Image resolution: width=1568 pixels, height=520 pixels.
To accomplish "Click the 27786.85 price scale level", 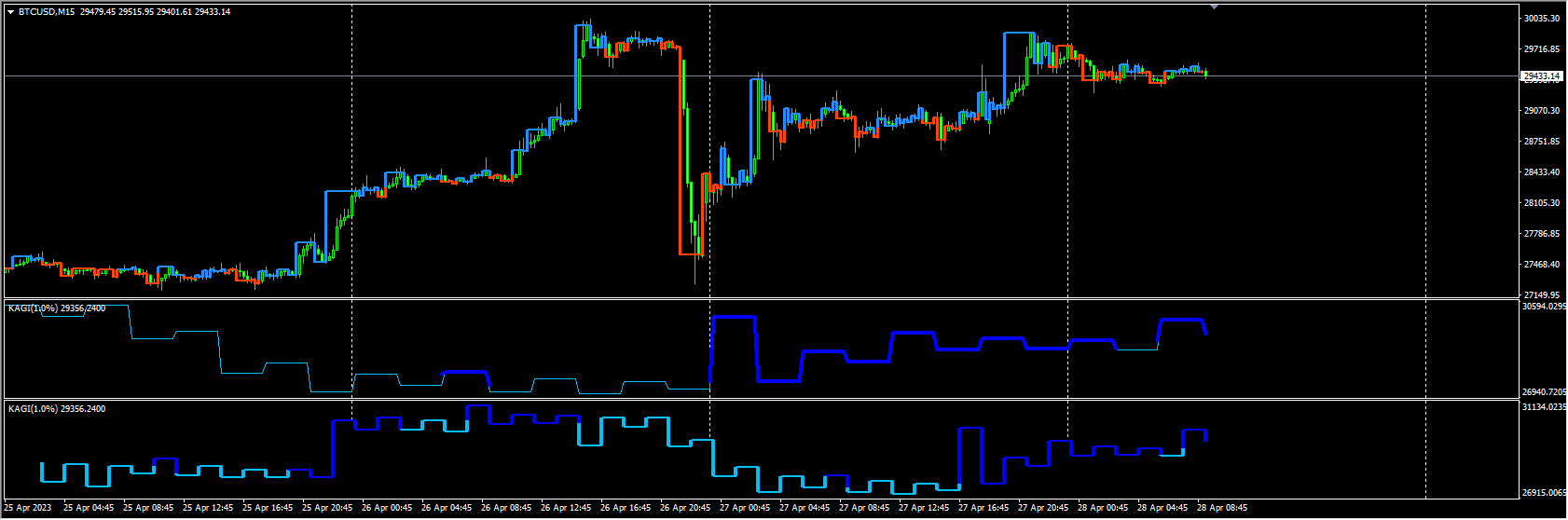I will pos(1542,234).
